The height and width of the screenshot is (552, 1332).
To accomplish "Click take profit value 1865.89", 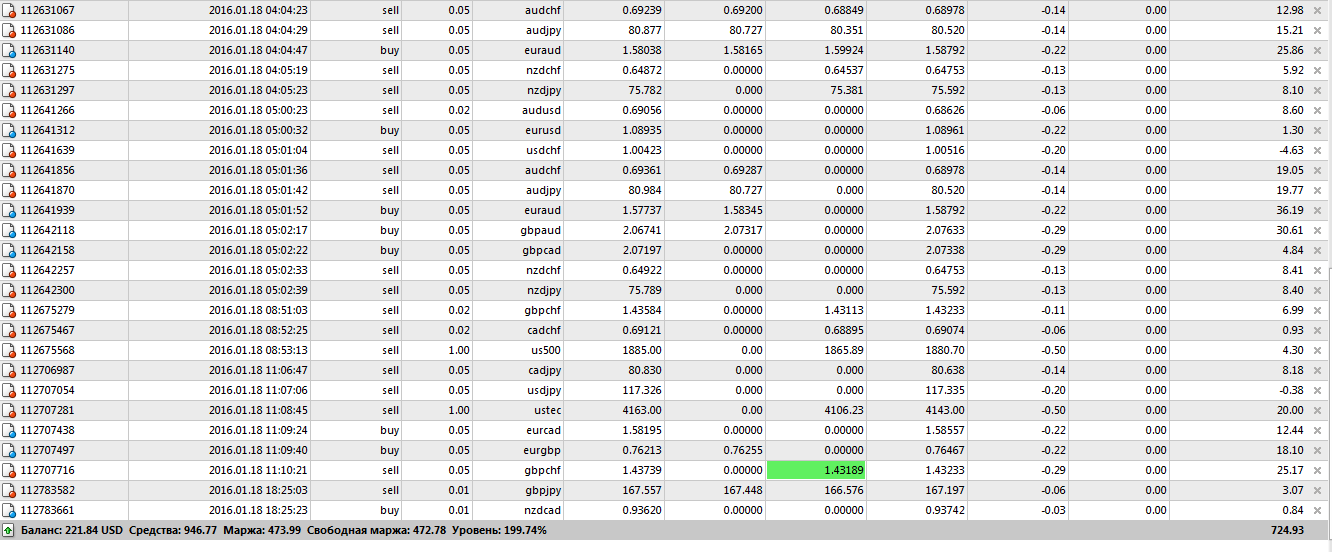I will pyautogui.click(x=845, y=350).
